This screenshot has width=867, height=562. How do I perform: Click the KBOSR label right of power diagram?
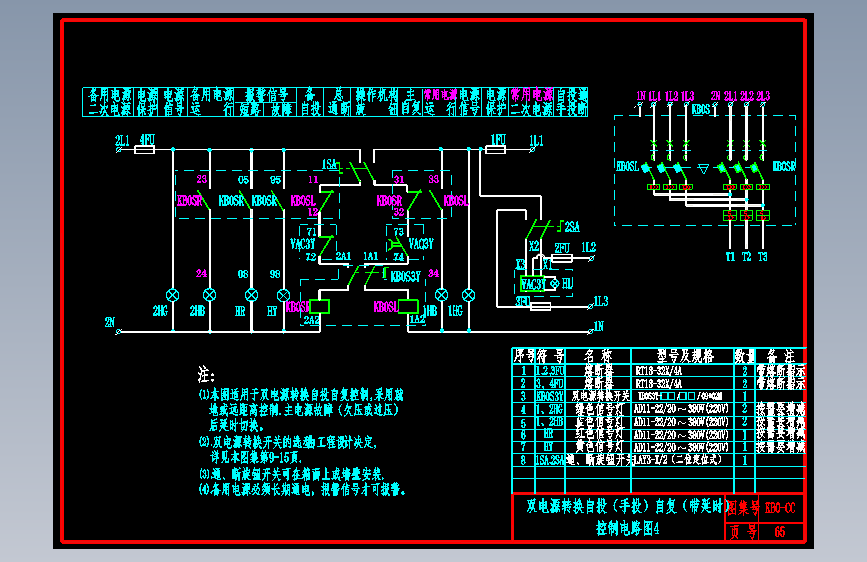point(784,166)
